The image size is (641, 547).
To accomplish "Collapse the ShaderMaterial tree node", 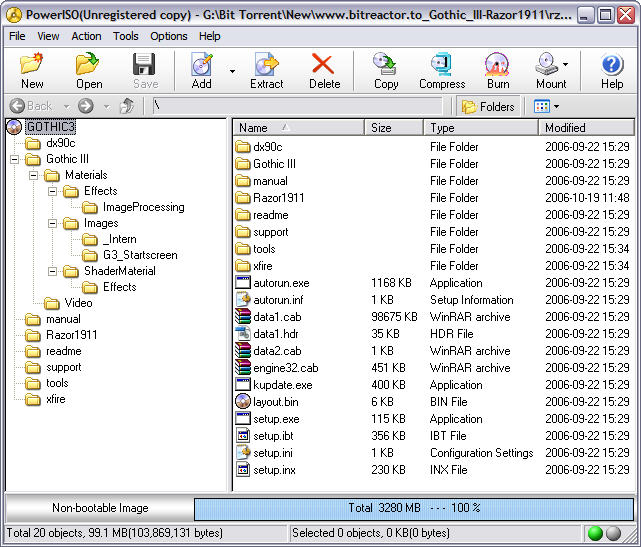I will (x=52, y=271).
